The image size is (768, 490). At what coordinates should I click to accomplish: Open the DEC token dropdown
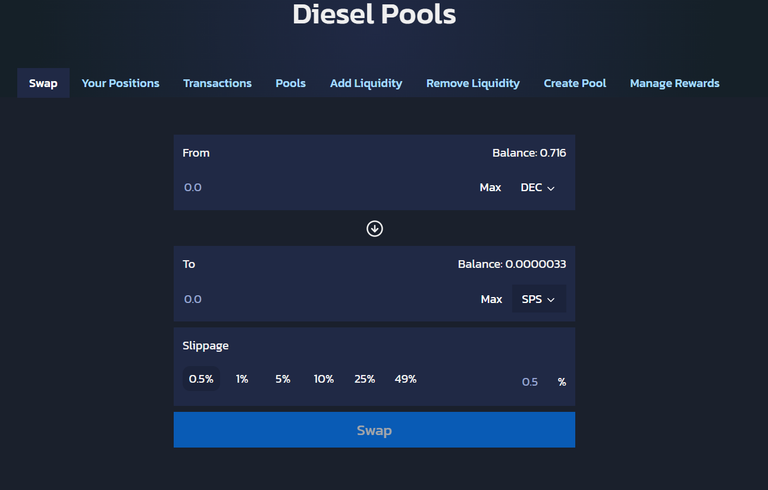(538, 188)
